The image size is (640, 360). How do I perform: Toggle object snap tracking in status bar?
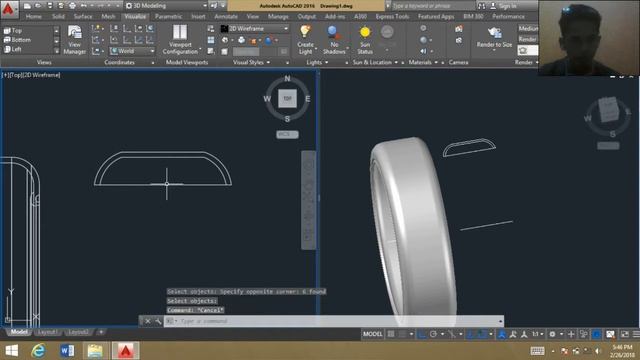click(470, 334)
